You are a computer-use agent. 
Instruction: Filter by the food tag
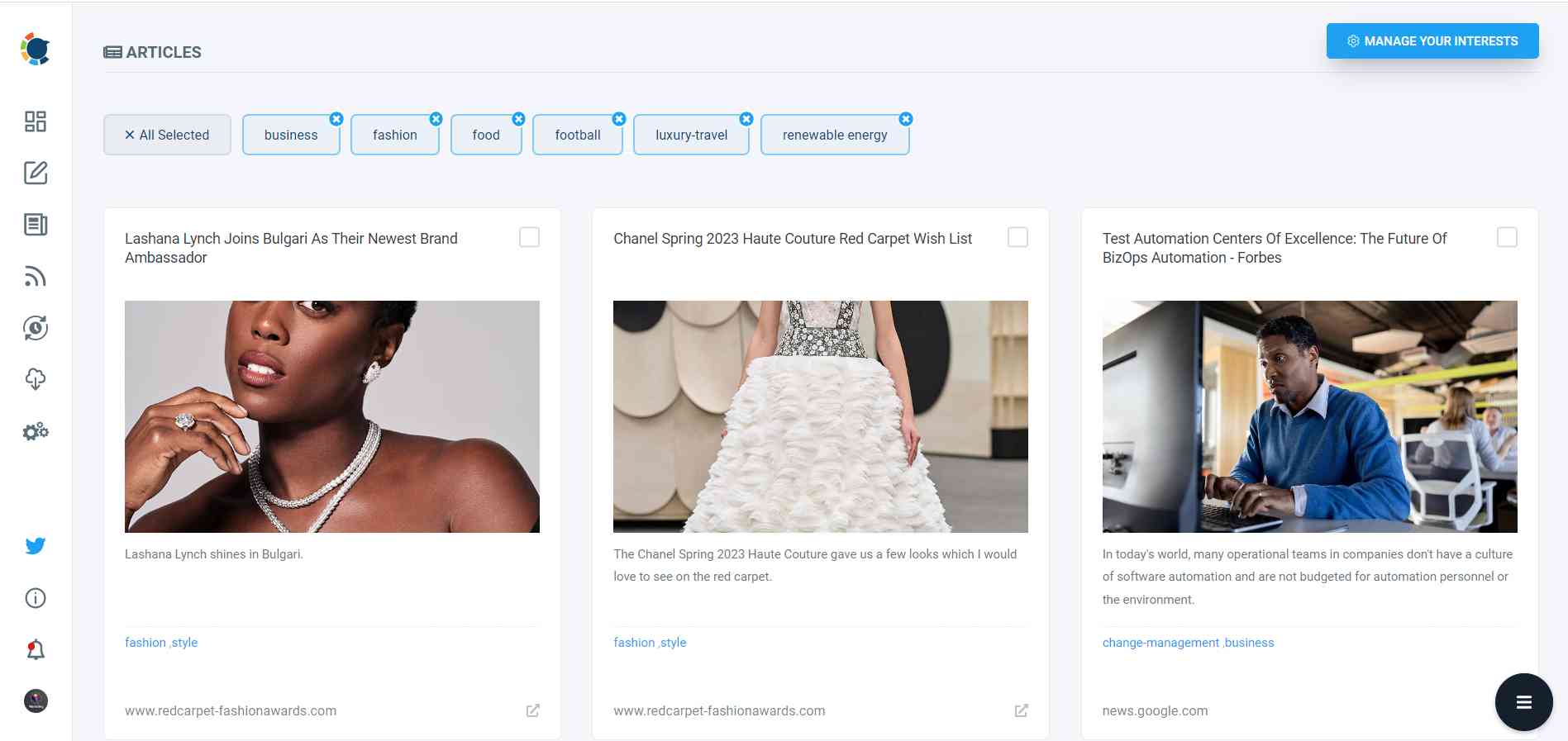(x=486, y=135)
